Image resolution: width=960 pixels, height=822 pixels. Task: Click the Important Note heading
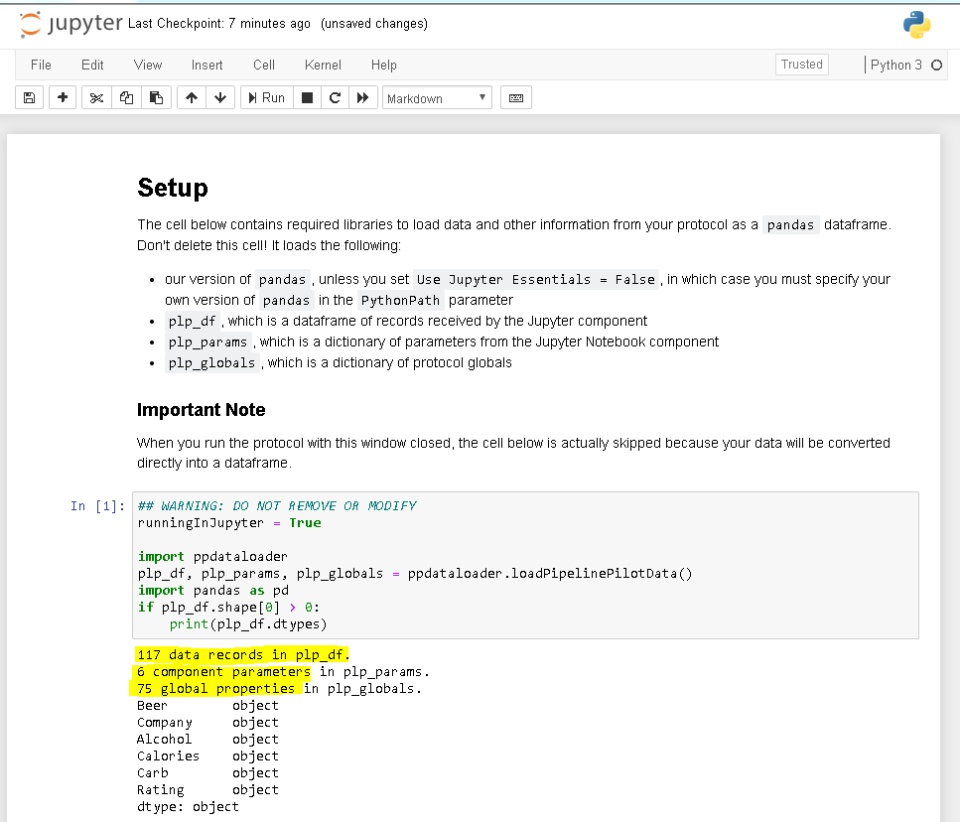click(x=201, y=409)
